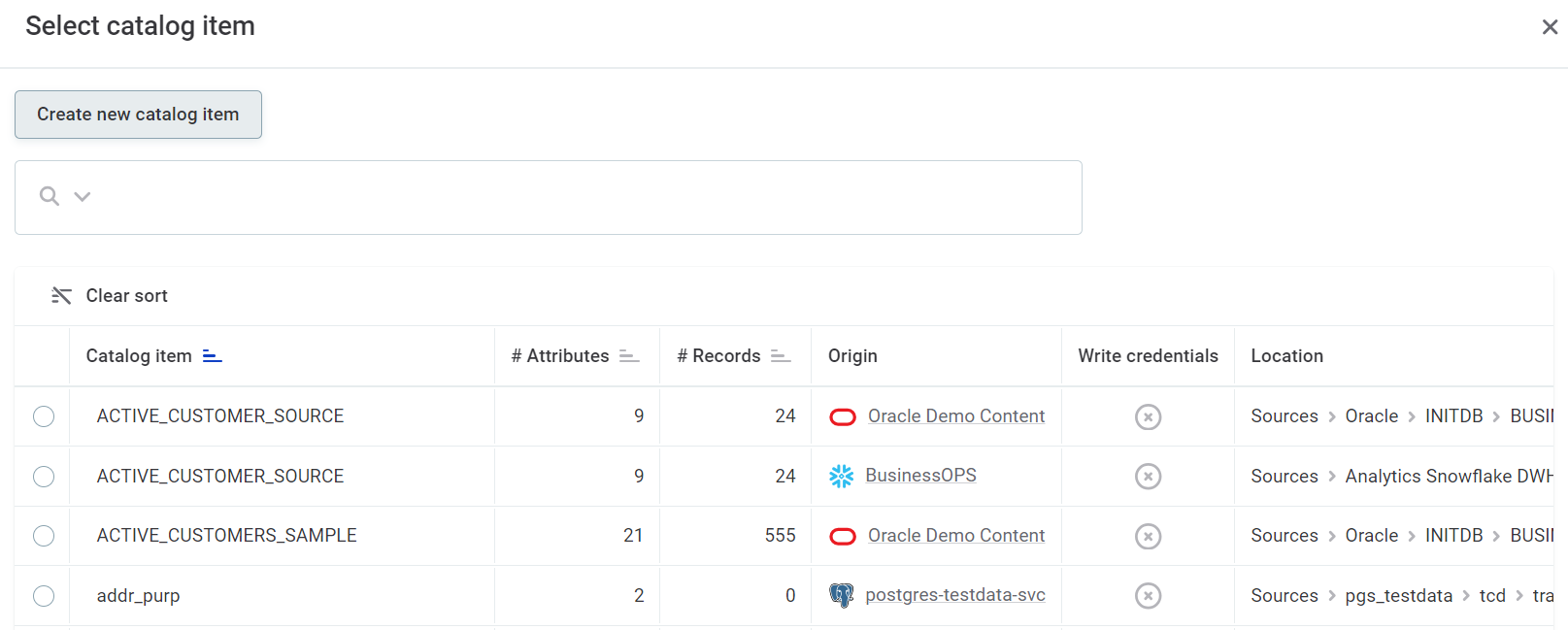Select the addr_purp radio button
Screen dimensions: 1568x630
coord(44,596)
